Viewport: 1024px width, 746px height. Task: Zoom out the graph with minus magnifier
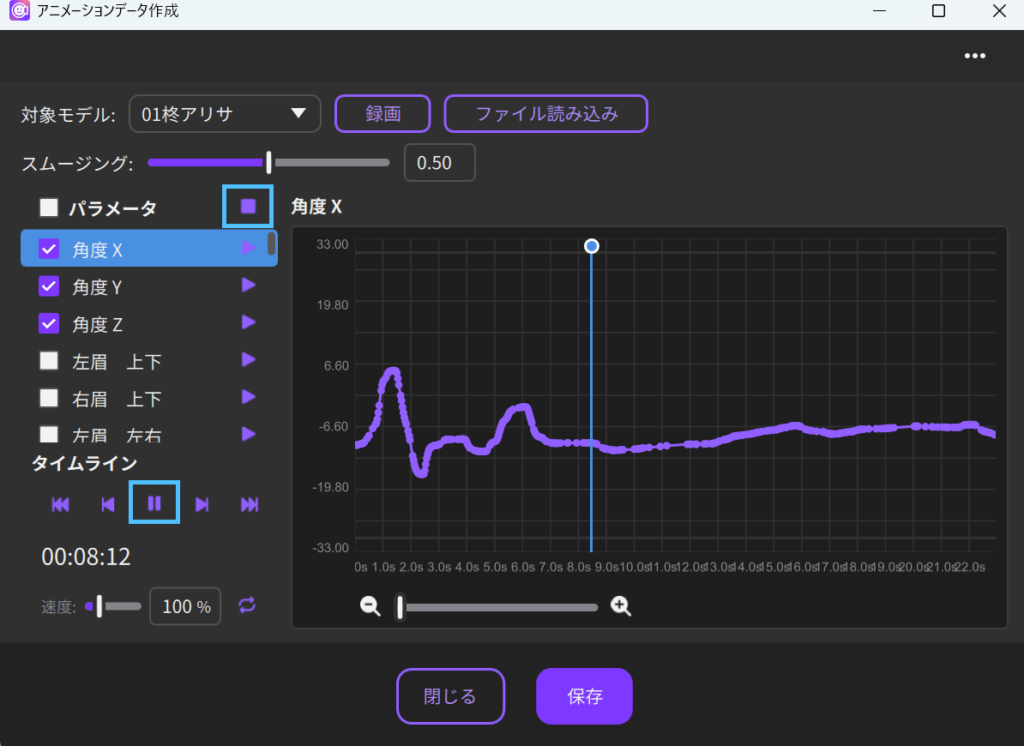(370, 606)
